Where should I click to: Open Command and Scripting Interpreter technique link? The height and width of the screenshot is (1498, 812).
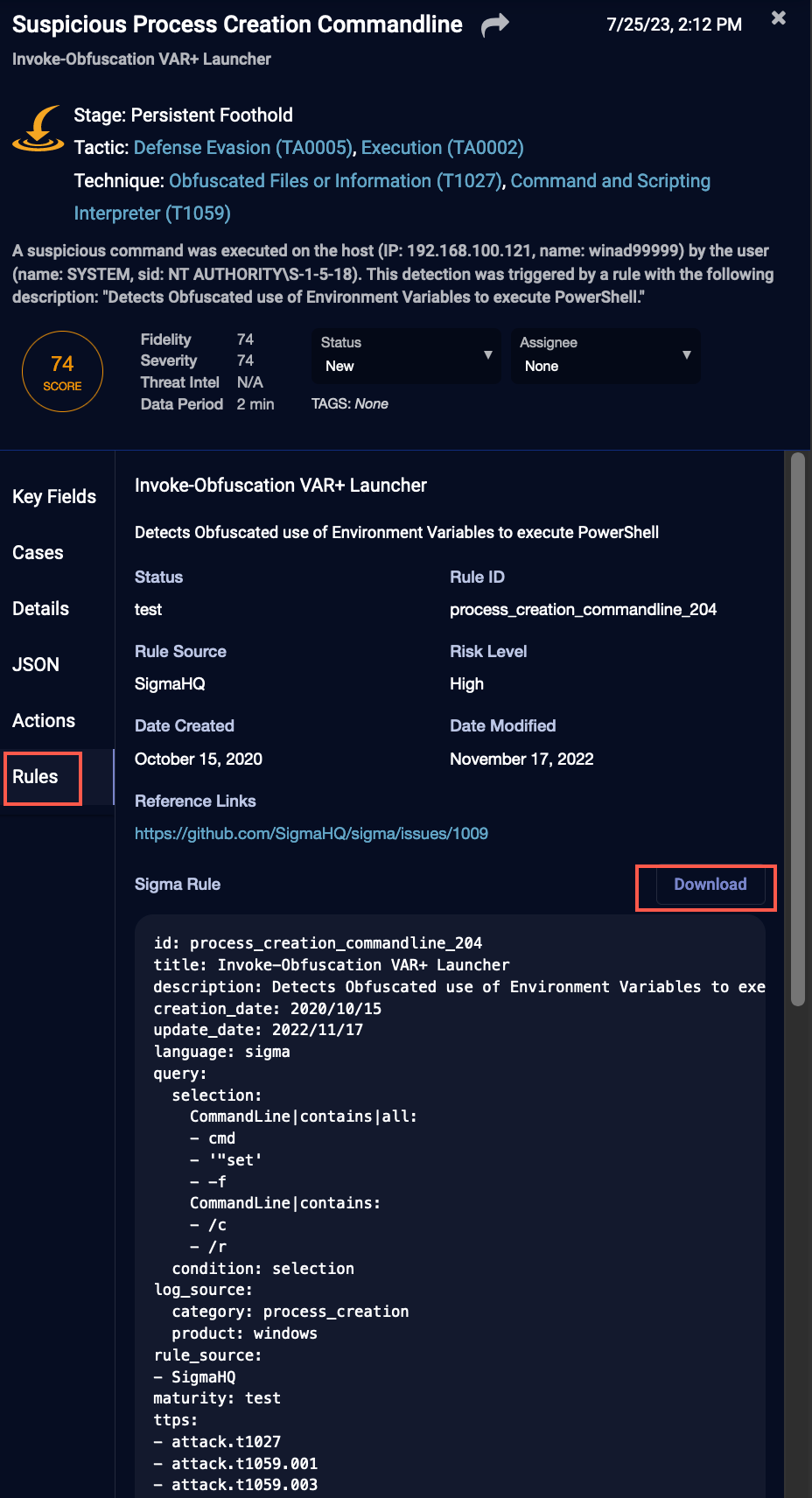tap(610, 181)
